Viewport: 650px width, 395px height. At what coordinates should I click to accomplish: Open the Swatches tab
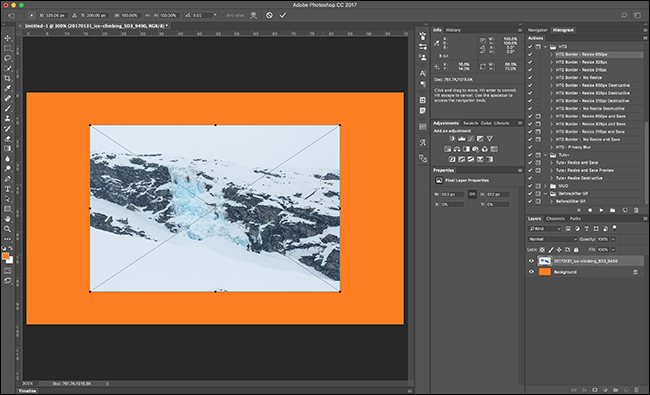(x=471, y=123)
